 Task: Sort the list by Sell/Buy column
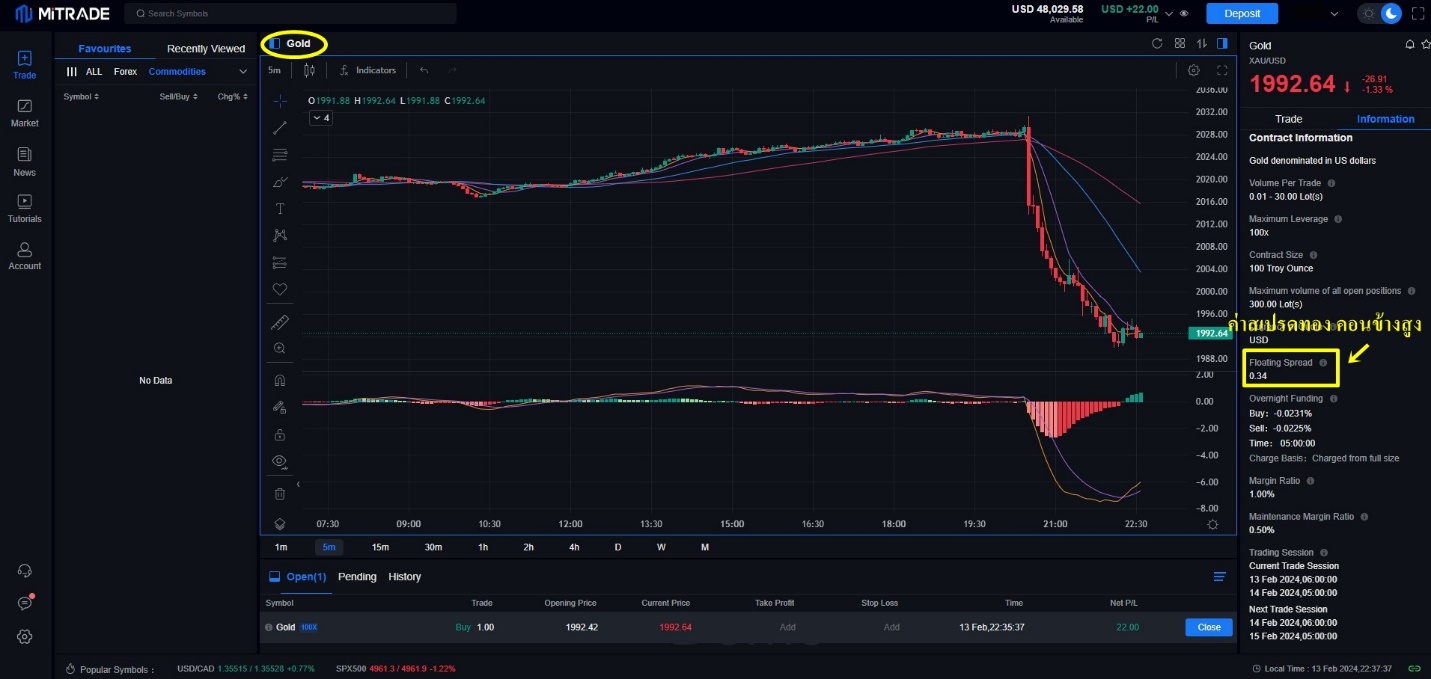click(x=179, y=97)
